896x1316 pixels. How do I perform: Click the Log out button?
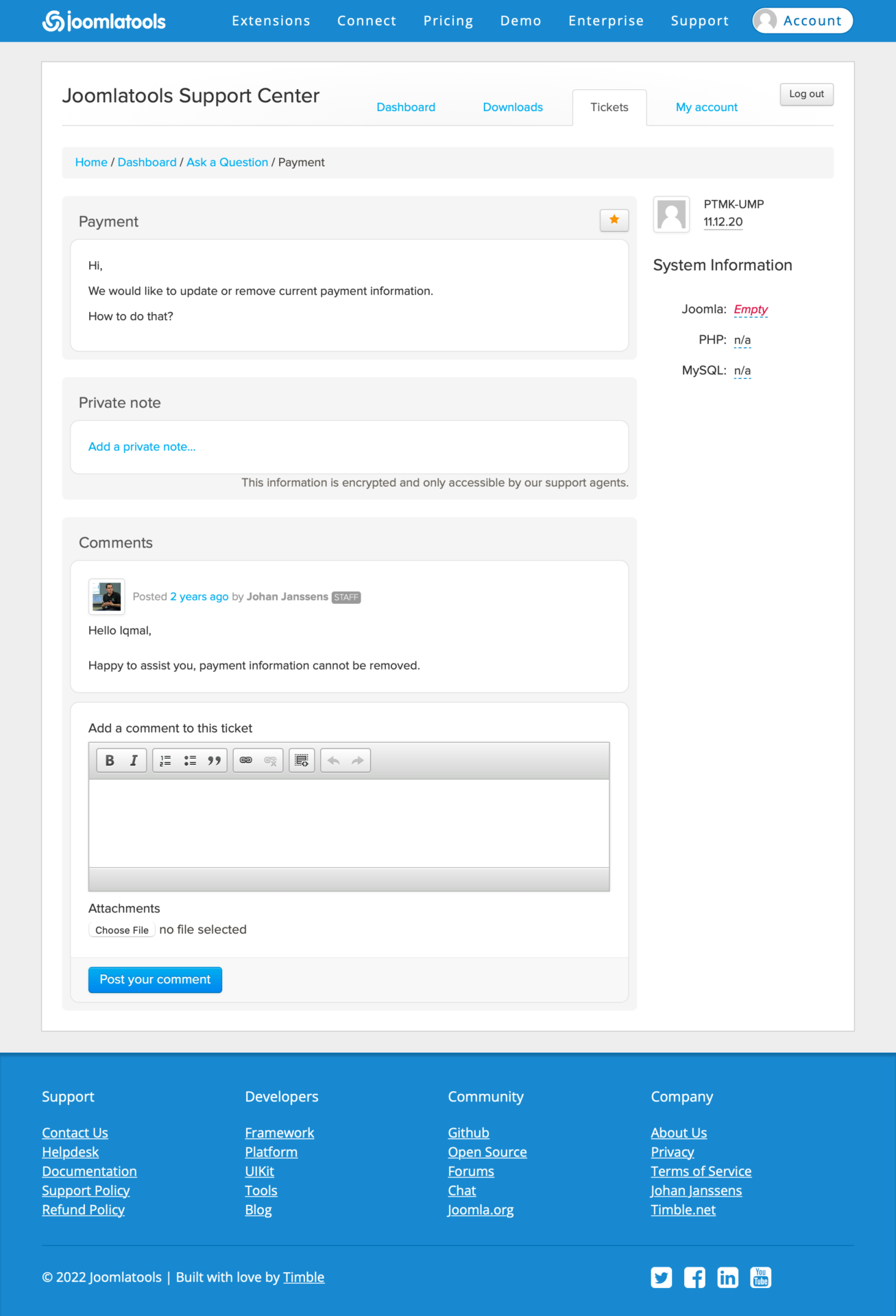807,94
